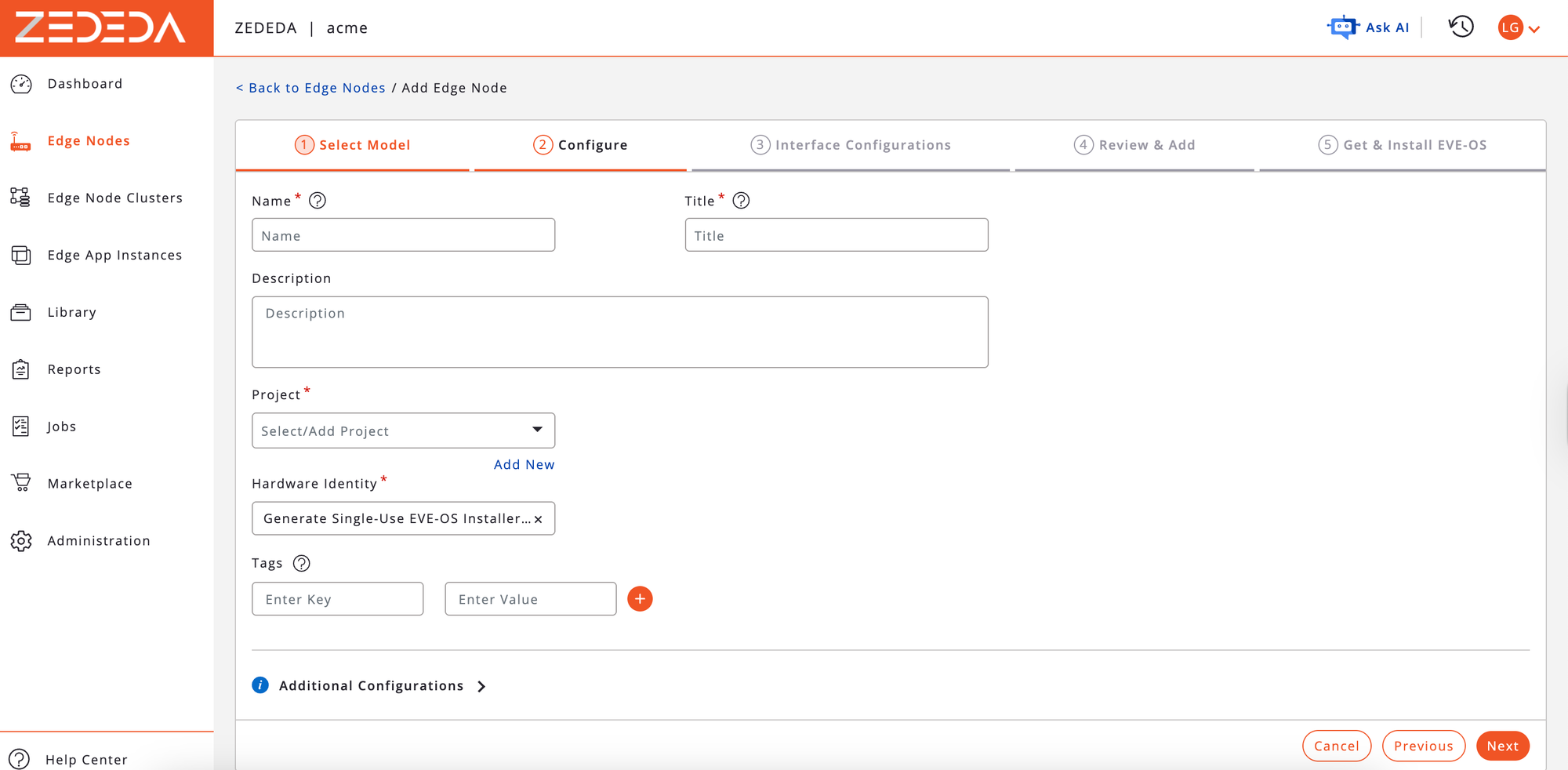Open the activity history clock icon
The image size is (1568, 770).
[x=1461, y=27]
